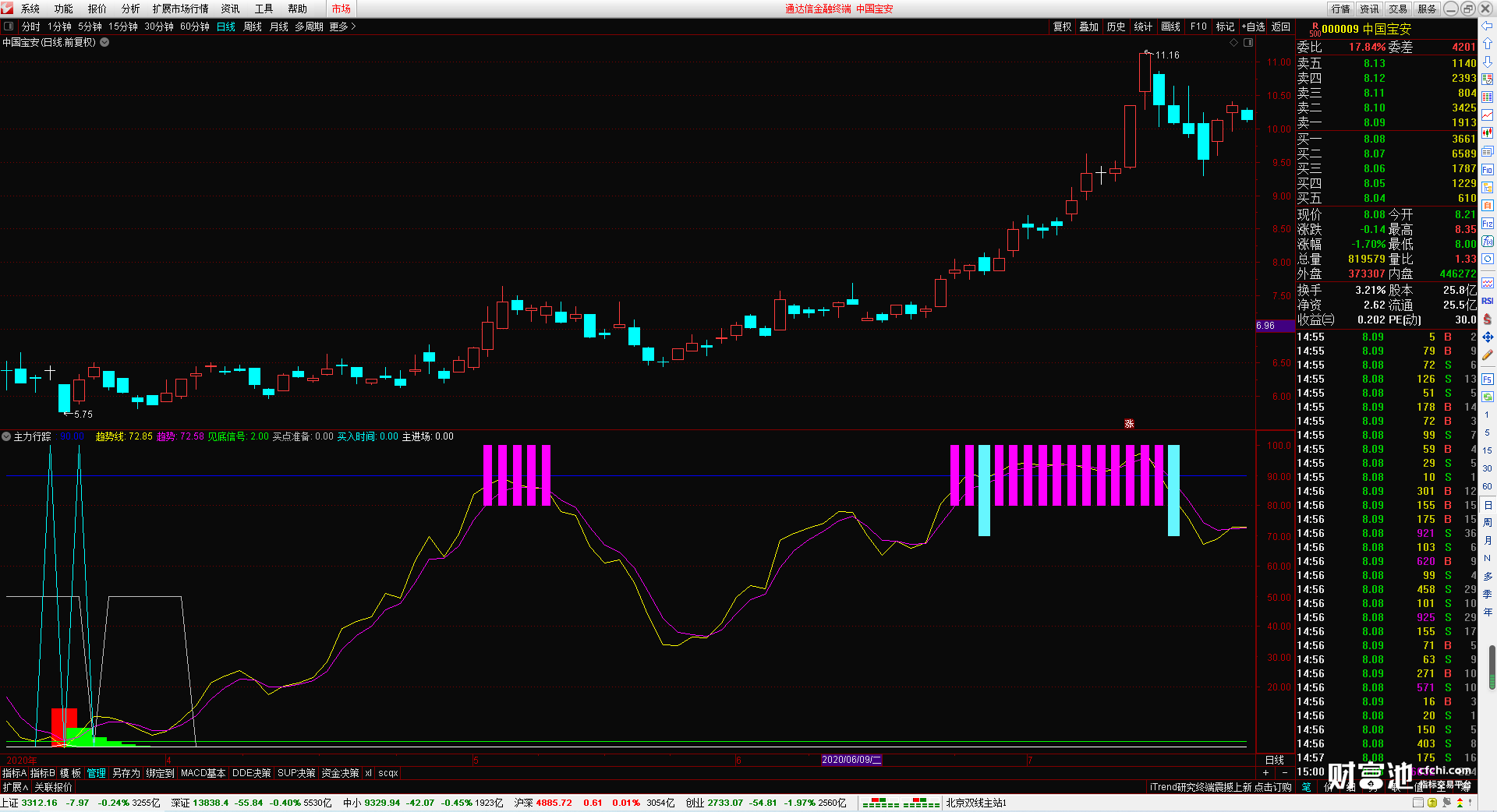This screenshot has width=1497, height=812.
Task: Click the 复权 button
Action: click(x=1062, y=26)
